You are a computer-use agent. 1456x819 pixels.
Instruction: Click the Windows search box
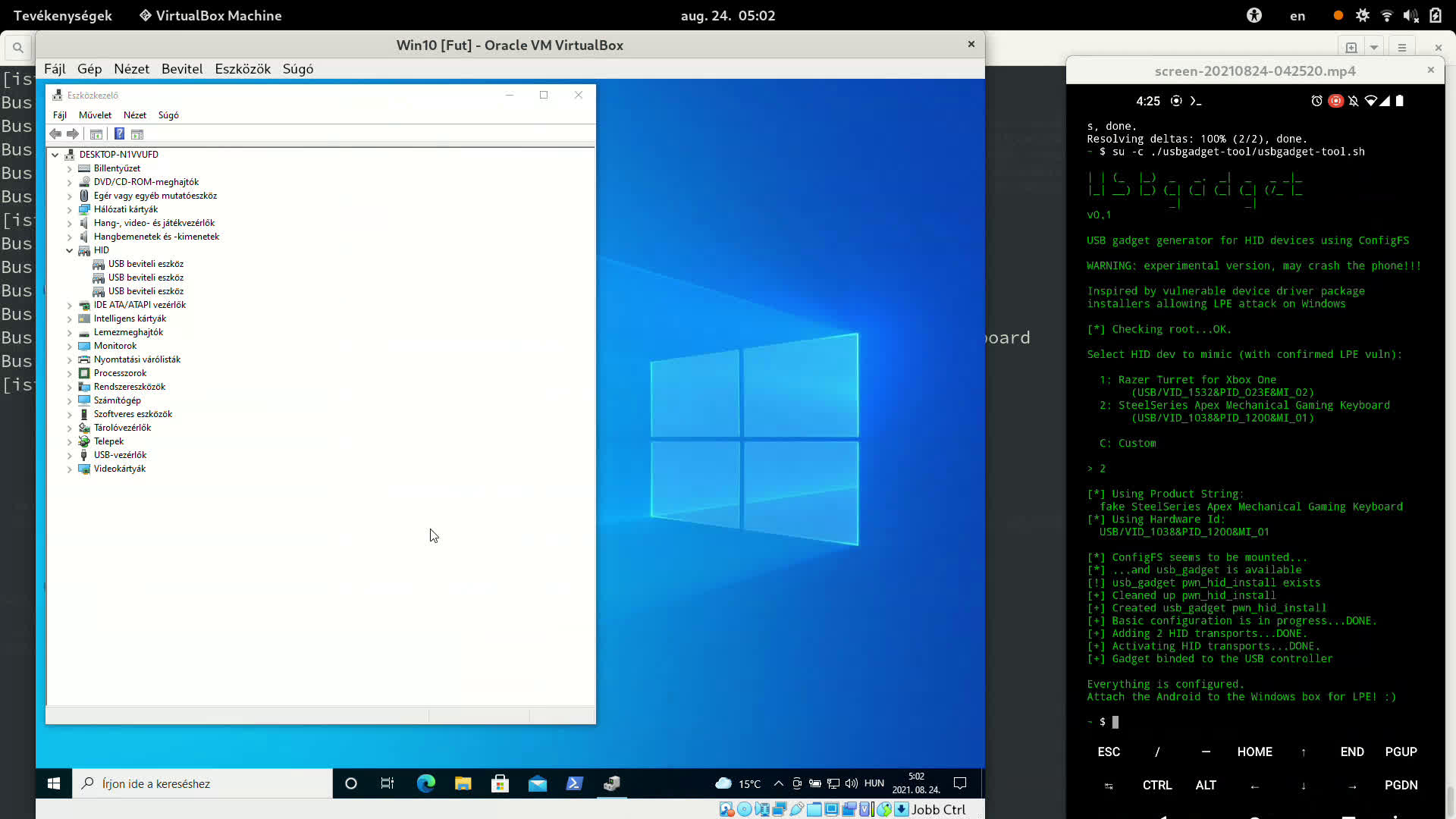(x=202, y=783)
